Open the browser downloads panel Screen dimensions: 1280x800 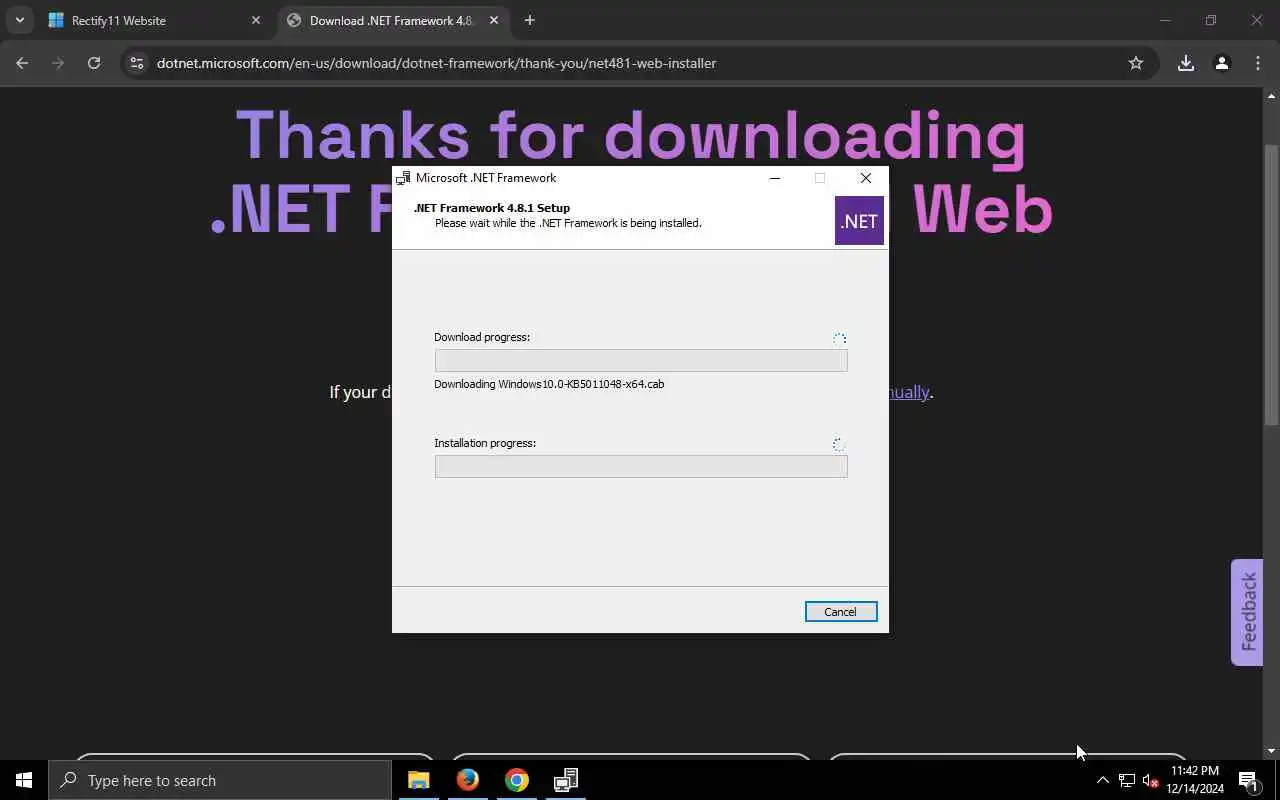(1185, 63)
